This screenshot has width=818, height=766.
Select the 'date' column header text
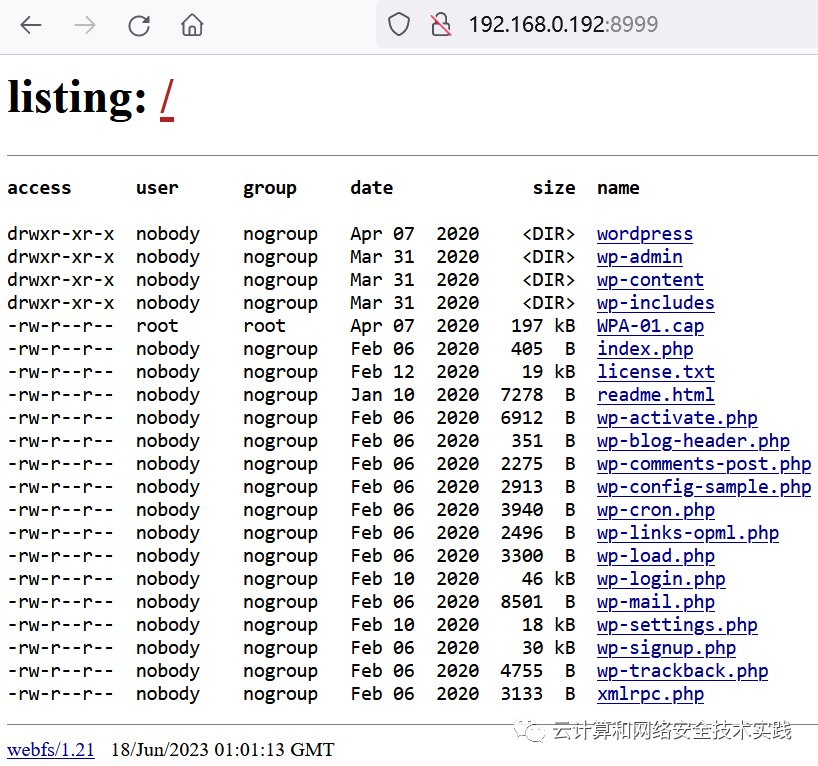371,188
